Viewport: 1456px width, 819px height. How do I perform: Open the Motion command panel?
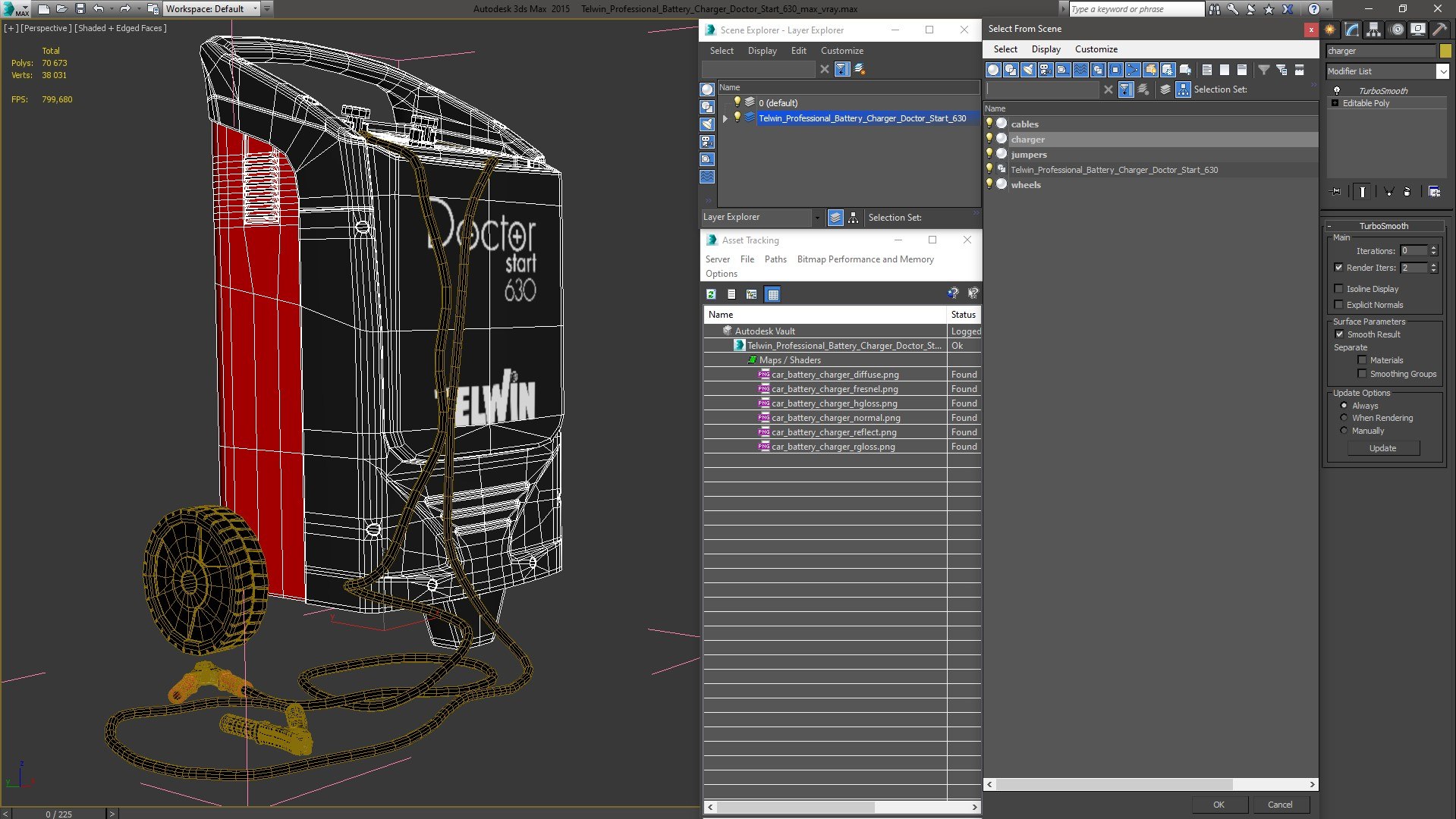1397,30
